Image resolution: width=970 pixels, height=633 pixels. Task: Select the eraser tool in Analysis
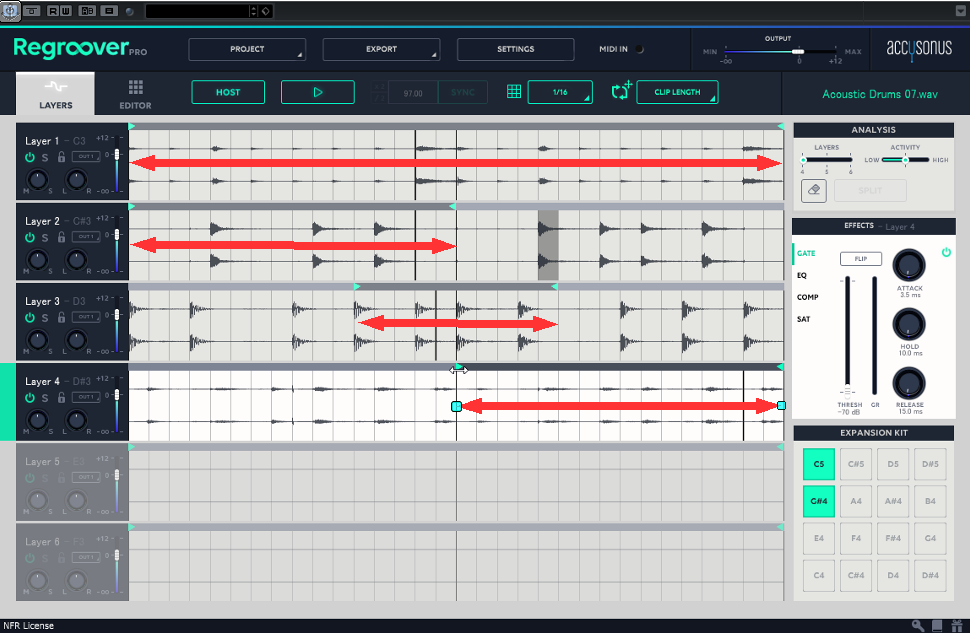tap(813, 191)
